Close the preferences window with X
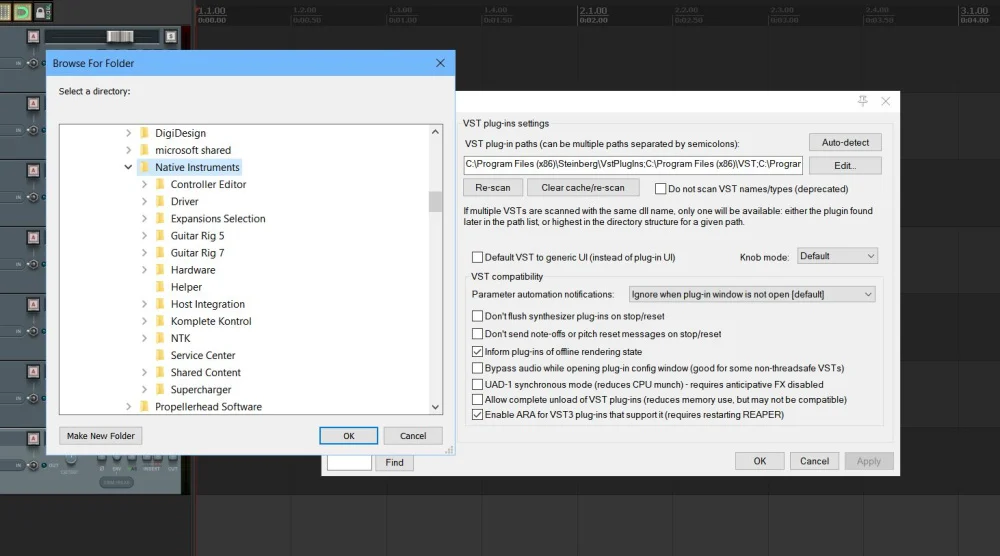Screen dimensions: 1000x556 (885, 101)
